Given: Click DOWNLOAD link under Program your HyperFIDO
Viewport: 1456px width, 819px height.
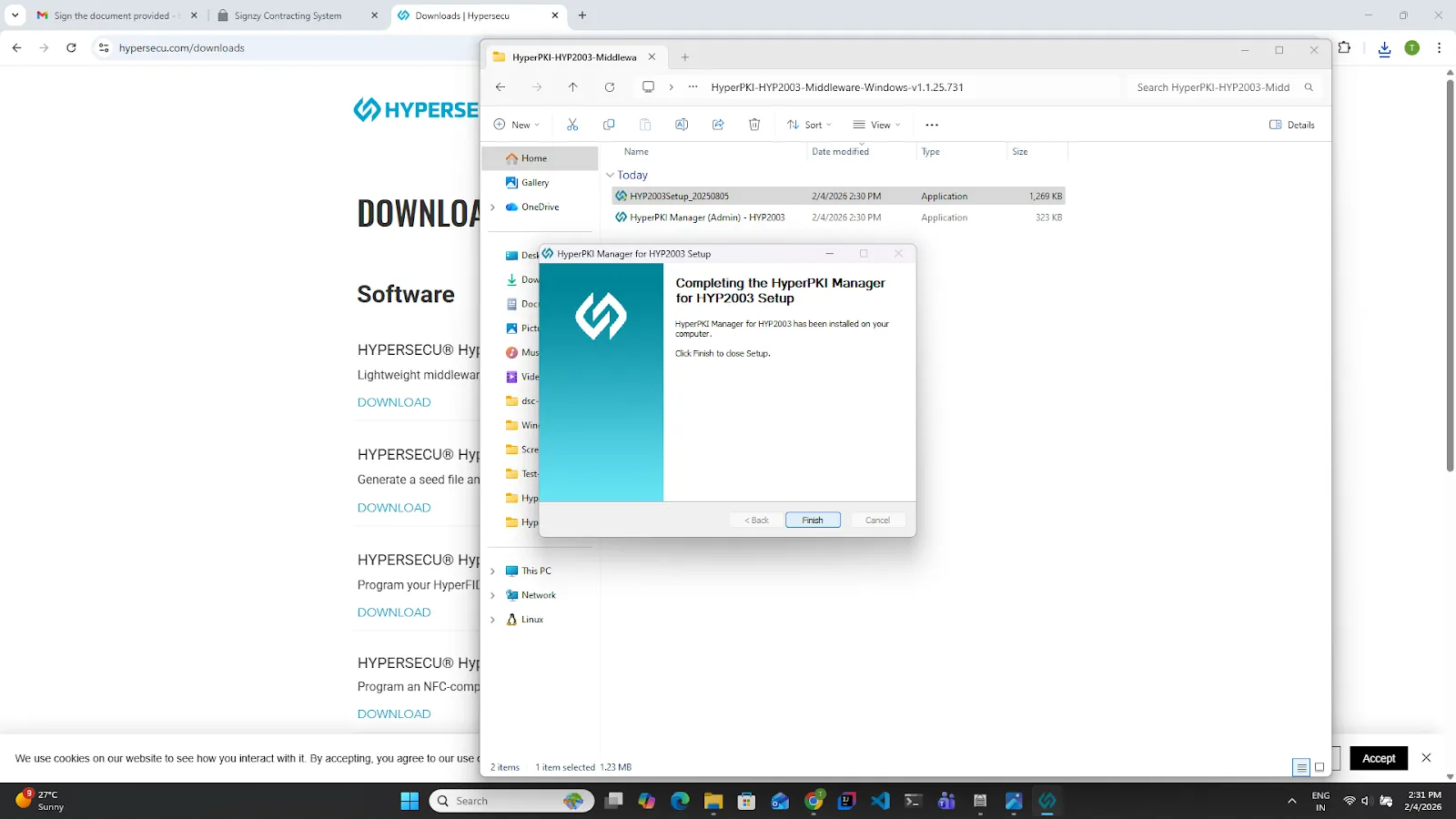Looking at the screenshot, I should [x=394, y=612].
